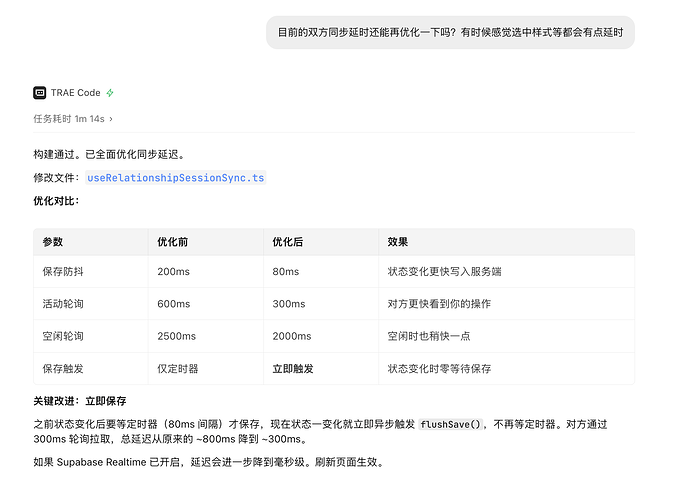Screen dimensions: 690x483
Task: Select the 200ms cell
Action: (206, 271)
